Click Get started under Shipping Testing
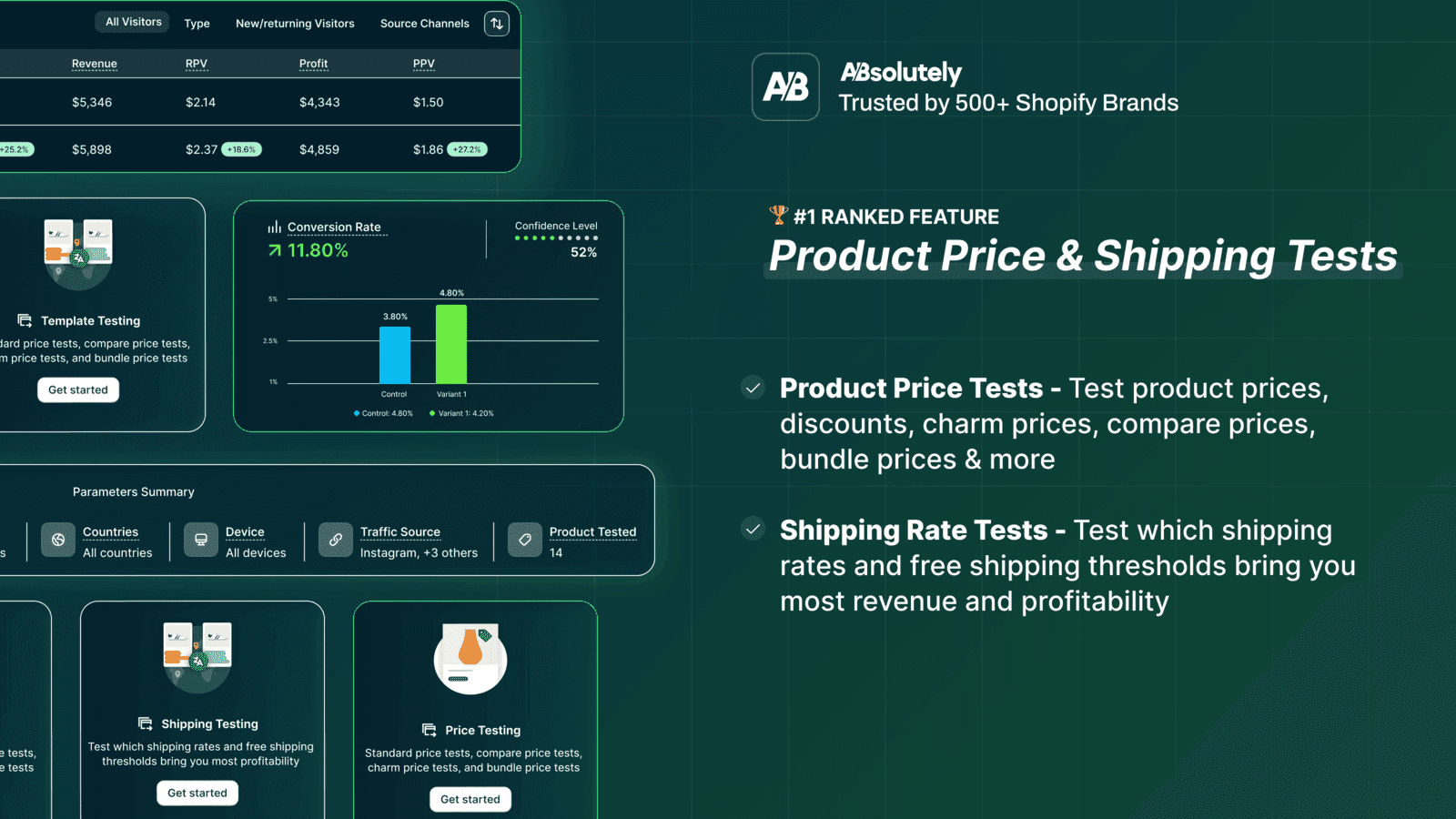 [197, 793]
